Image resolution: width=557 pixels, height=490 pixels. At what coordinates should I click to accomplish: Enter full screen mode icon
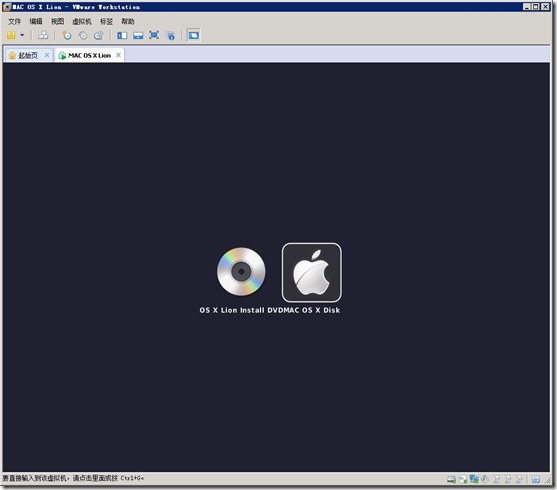coord(154,35)
